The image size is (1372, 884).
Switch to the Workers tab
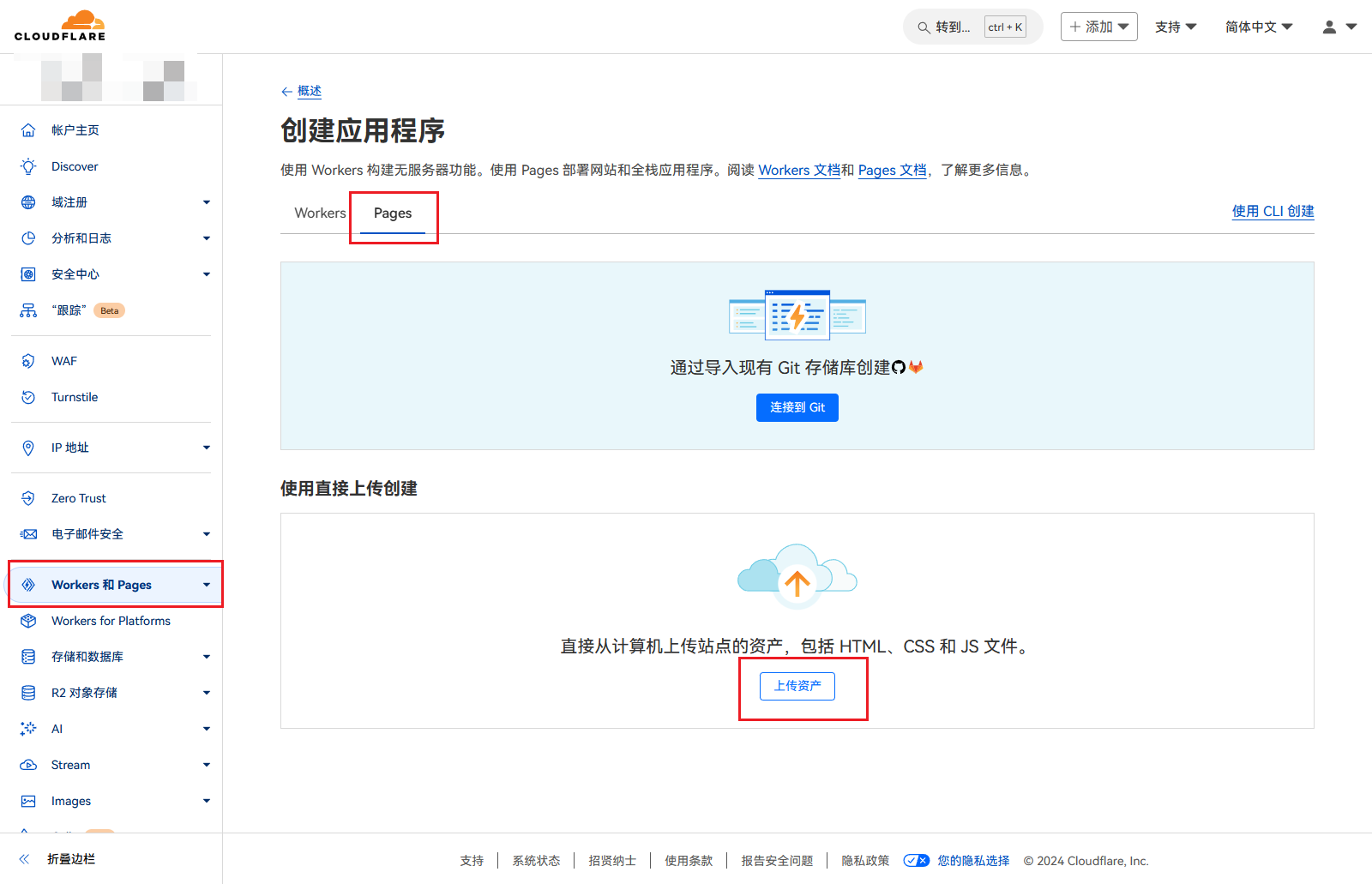[320, 213]
